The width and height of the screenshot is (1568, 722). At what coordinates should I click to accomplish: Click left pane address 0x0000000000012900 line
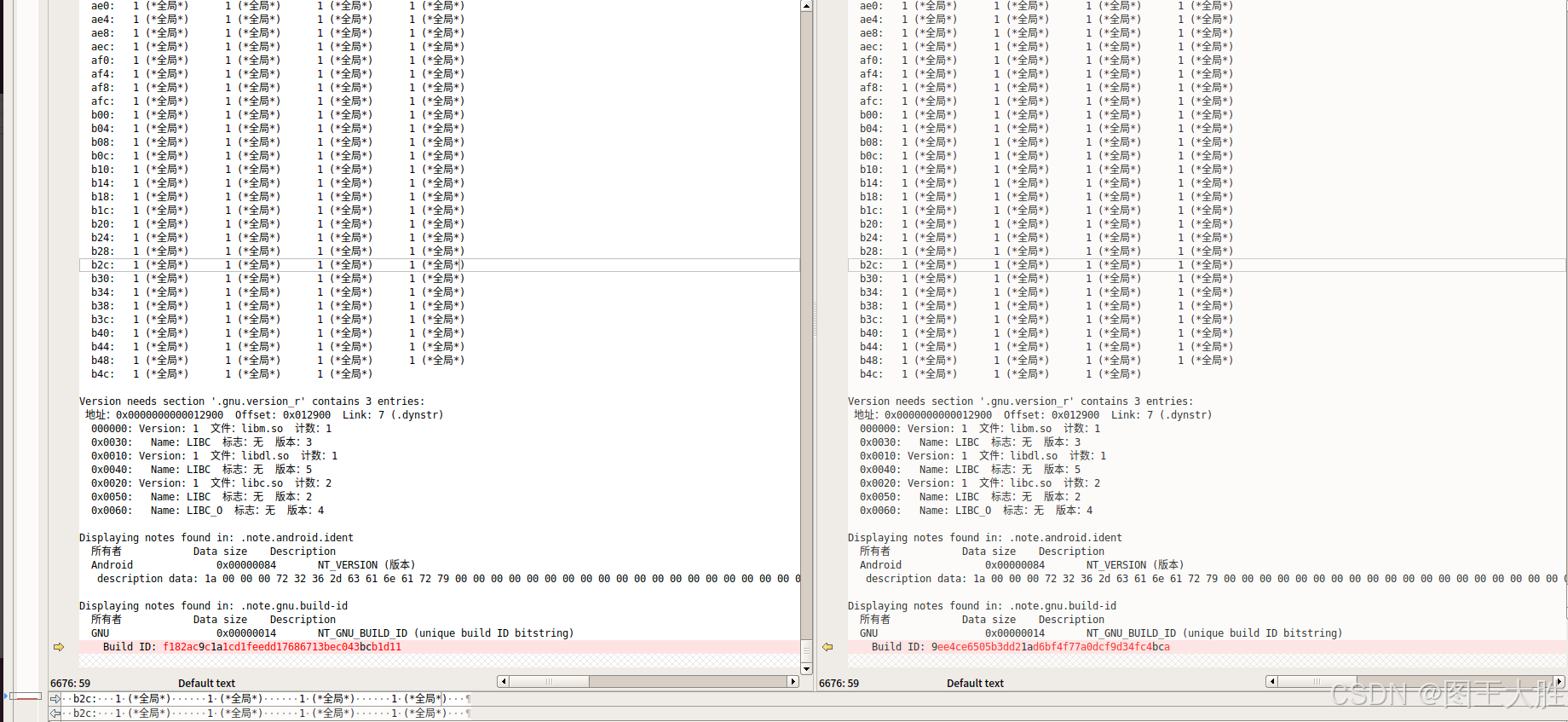(x=264, y=415)
